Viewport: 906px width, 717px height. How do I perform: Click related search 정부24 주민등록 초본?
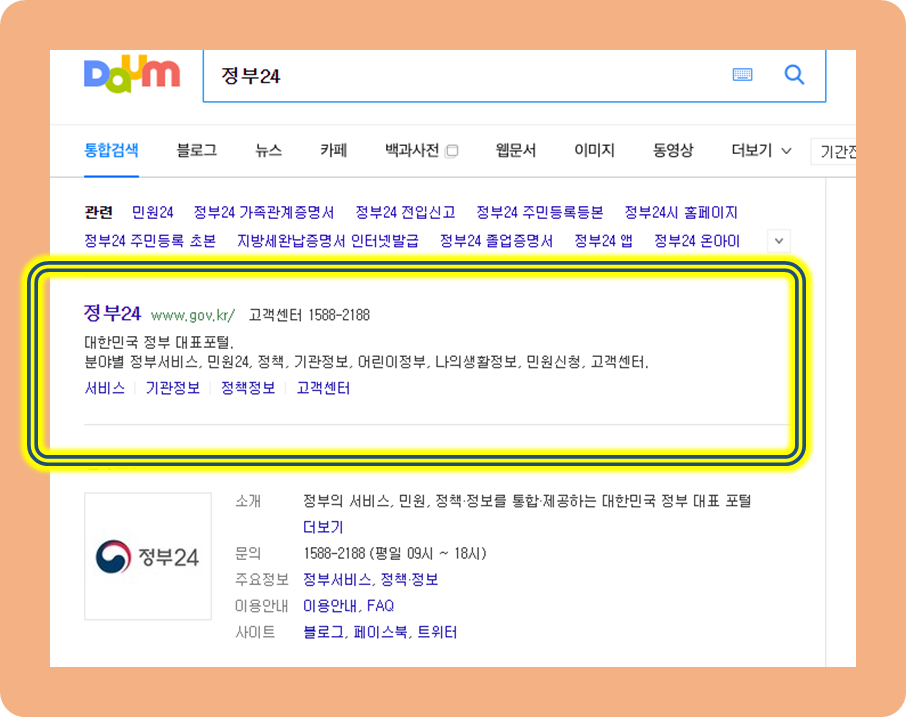click(150, 240)
